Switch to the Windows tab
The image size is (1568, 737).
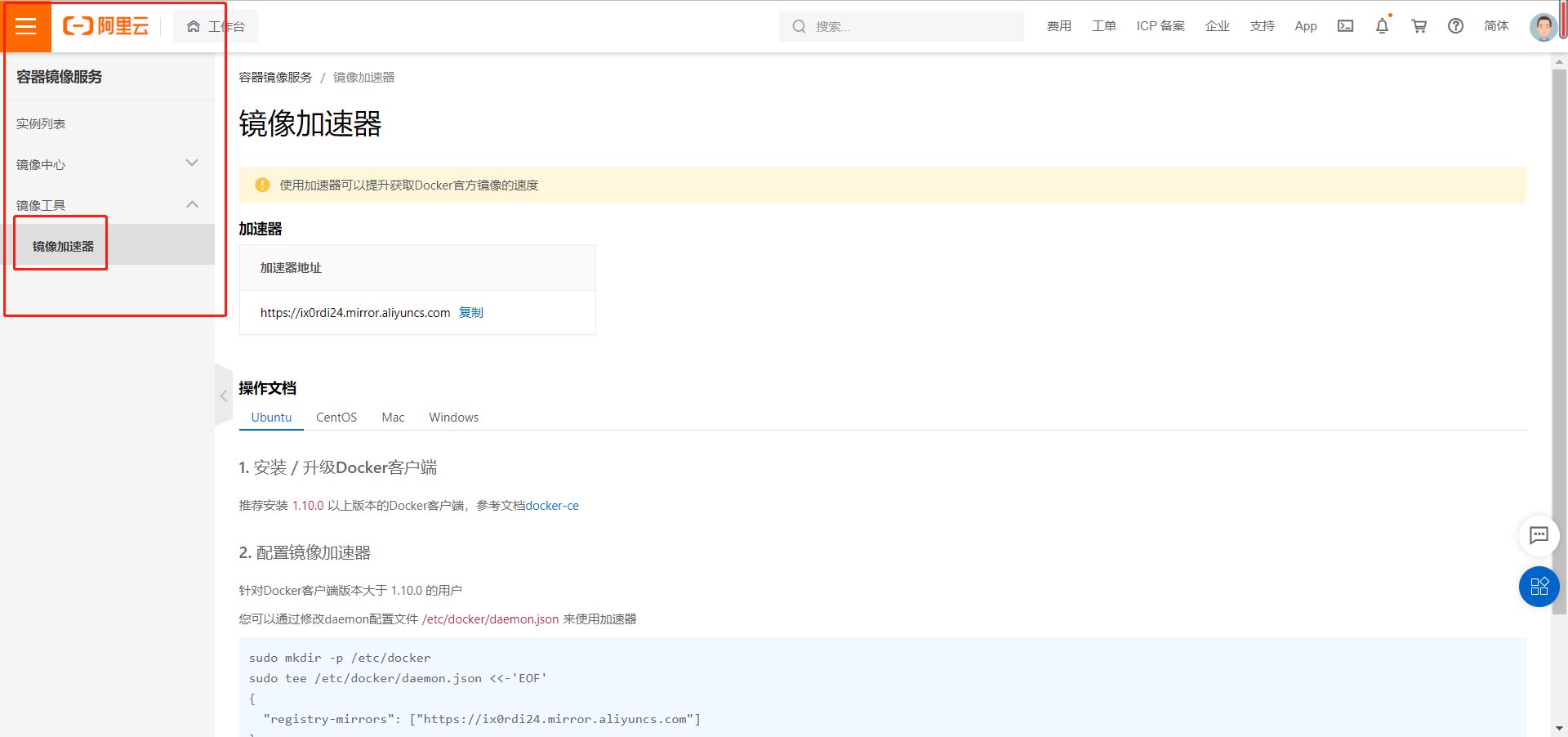click(454, 417)
